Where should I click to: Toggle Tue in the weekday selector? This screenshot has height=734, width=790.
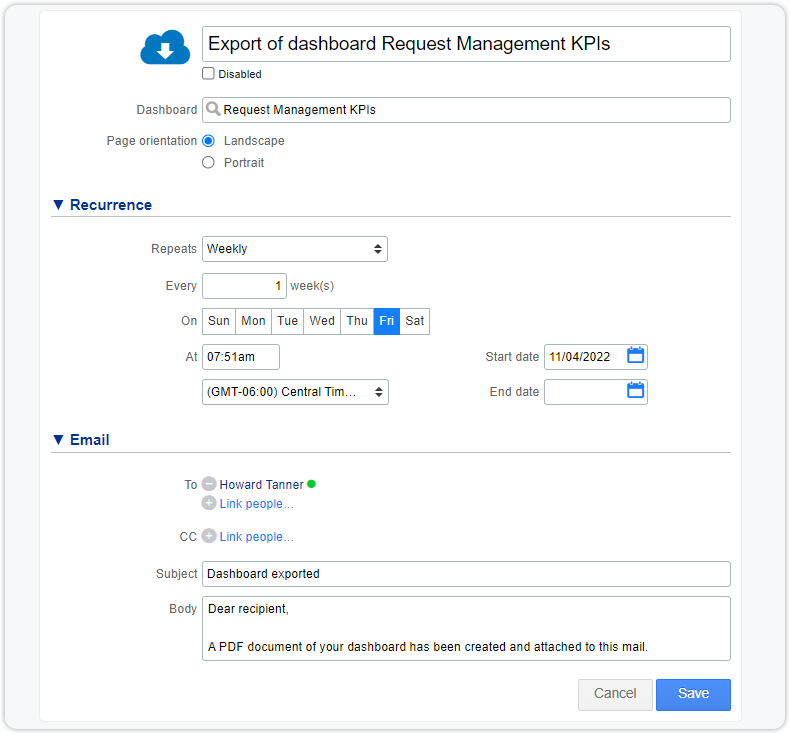tap(288, 321)
